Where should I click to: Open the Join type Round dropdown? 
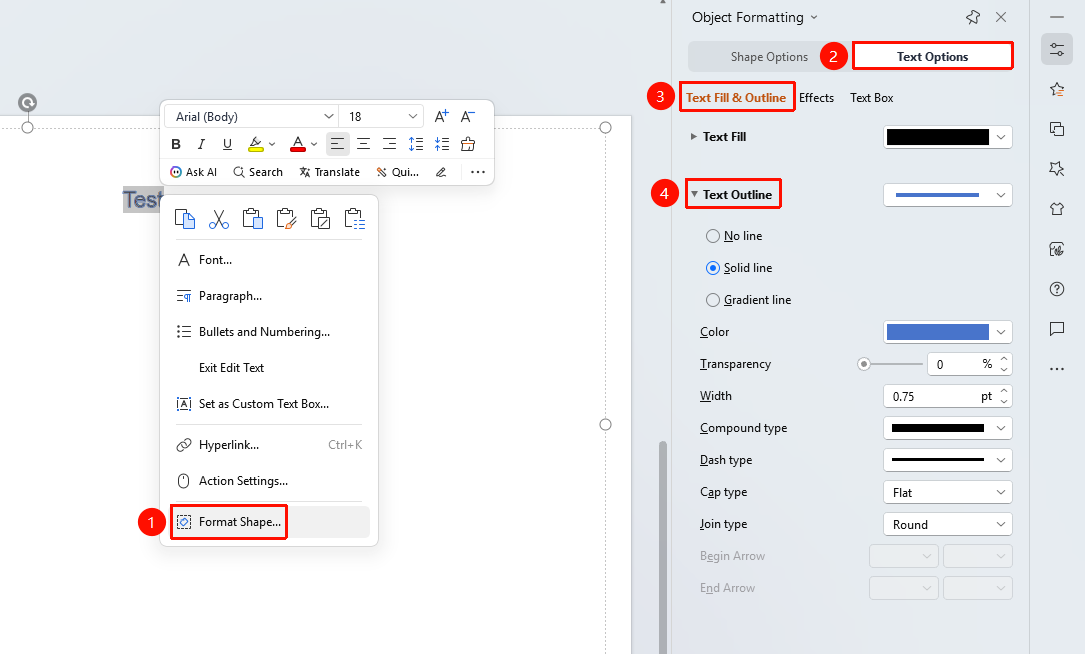click(x=947, y=524)
